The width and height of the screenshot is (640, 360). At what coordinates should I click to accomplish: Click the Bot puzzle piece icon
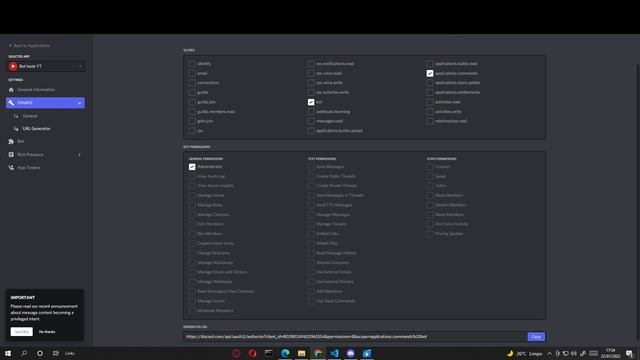pos(11,141)
